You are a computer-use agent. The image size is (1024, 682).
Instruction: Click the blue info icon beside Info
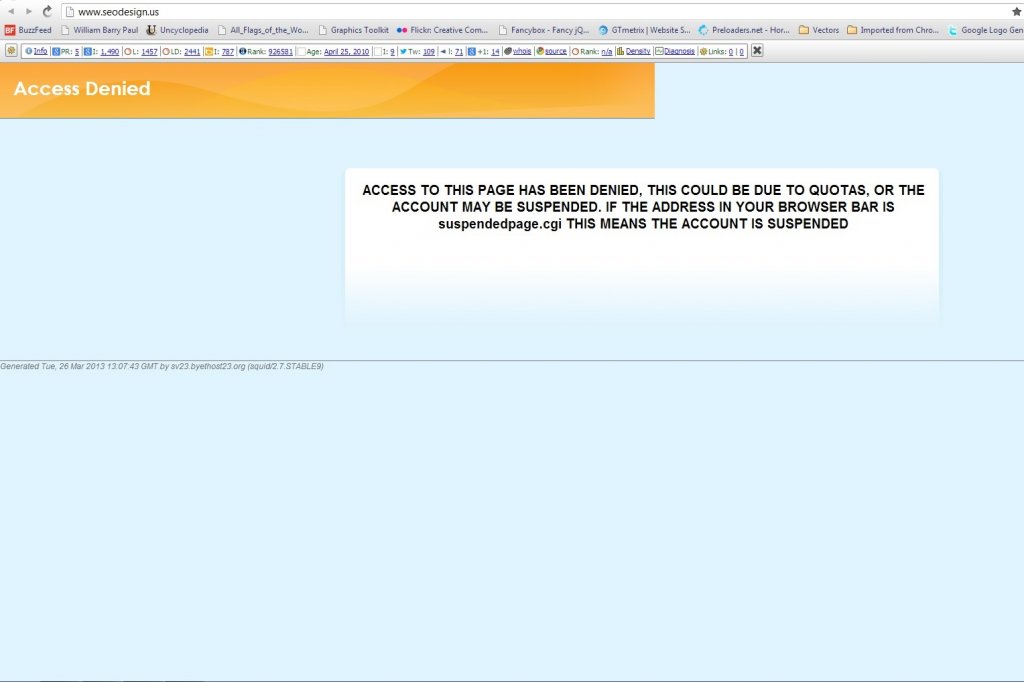pos(29,51)
